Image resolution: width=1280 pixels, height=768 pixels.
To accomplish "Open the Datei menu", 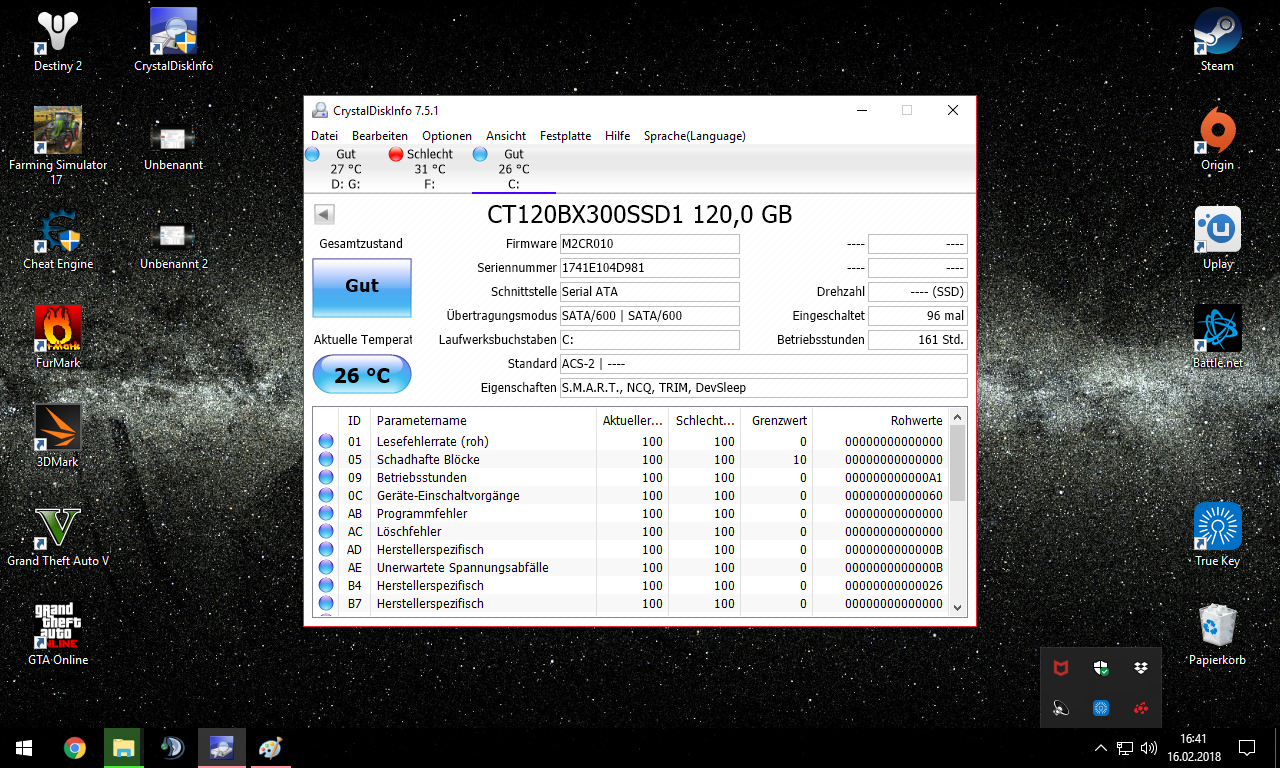I will point(324,136).
